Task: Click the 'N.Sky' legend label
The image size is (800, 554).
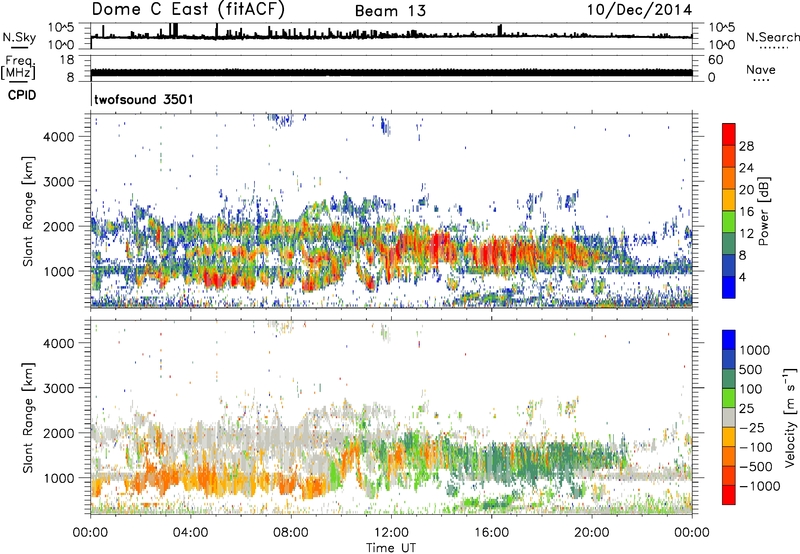Action: coord(19,37)
